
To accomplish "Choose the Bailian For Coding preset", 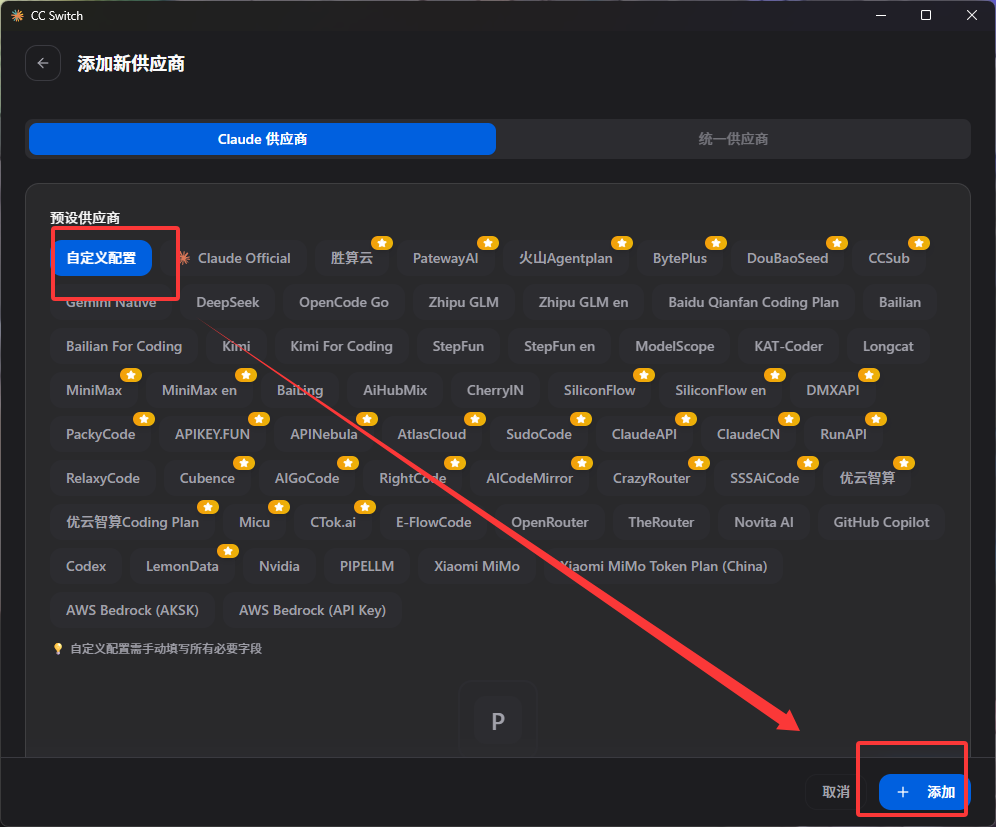I will (124, 346).
